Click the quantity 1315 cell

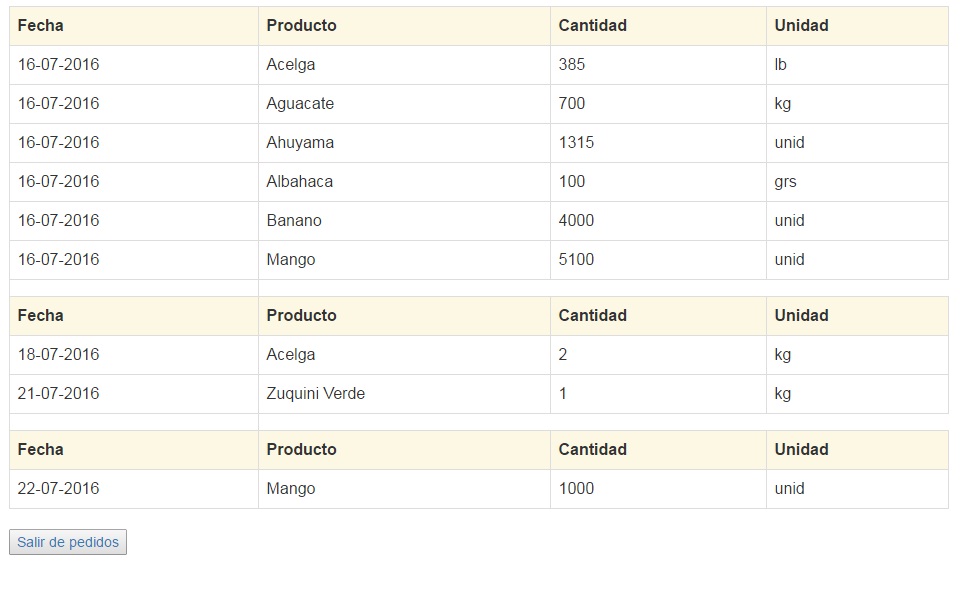tap(576, 142)
